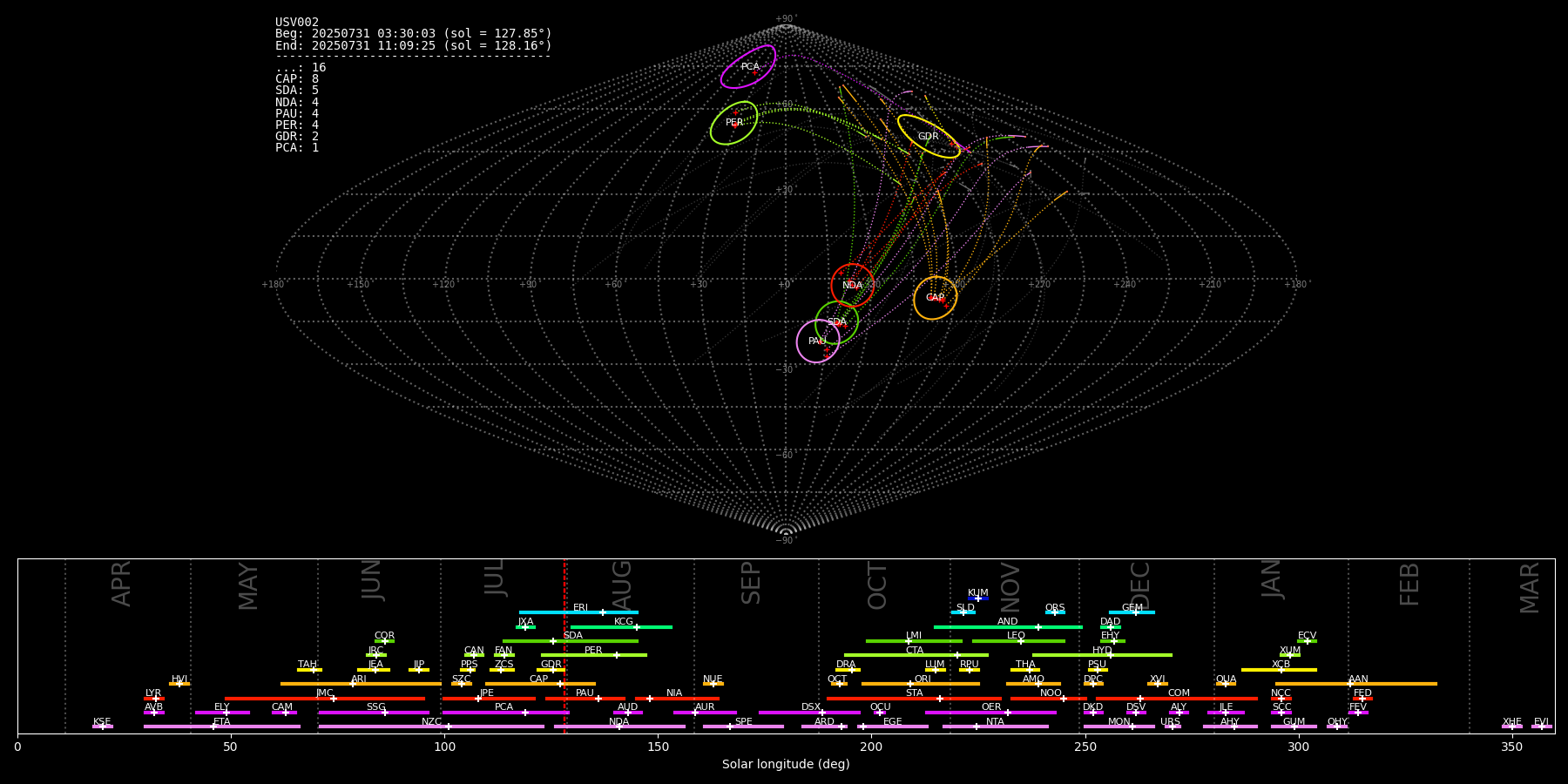Click the station name USV002
1568x784 pixels.
(297, 22)
